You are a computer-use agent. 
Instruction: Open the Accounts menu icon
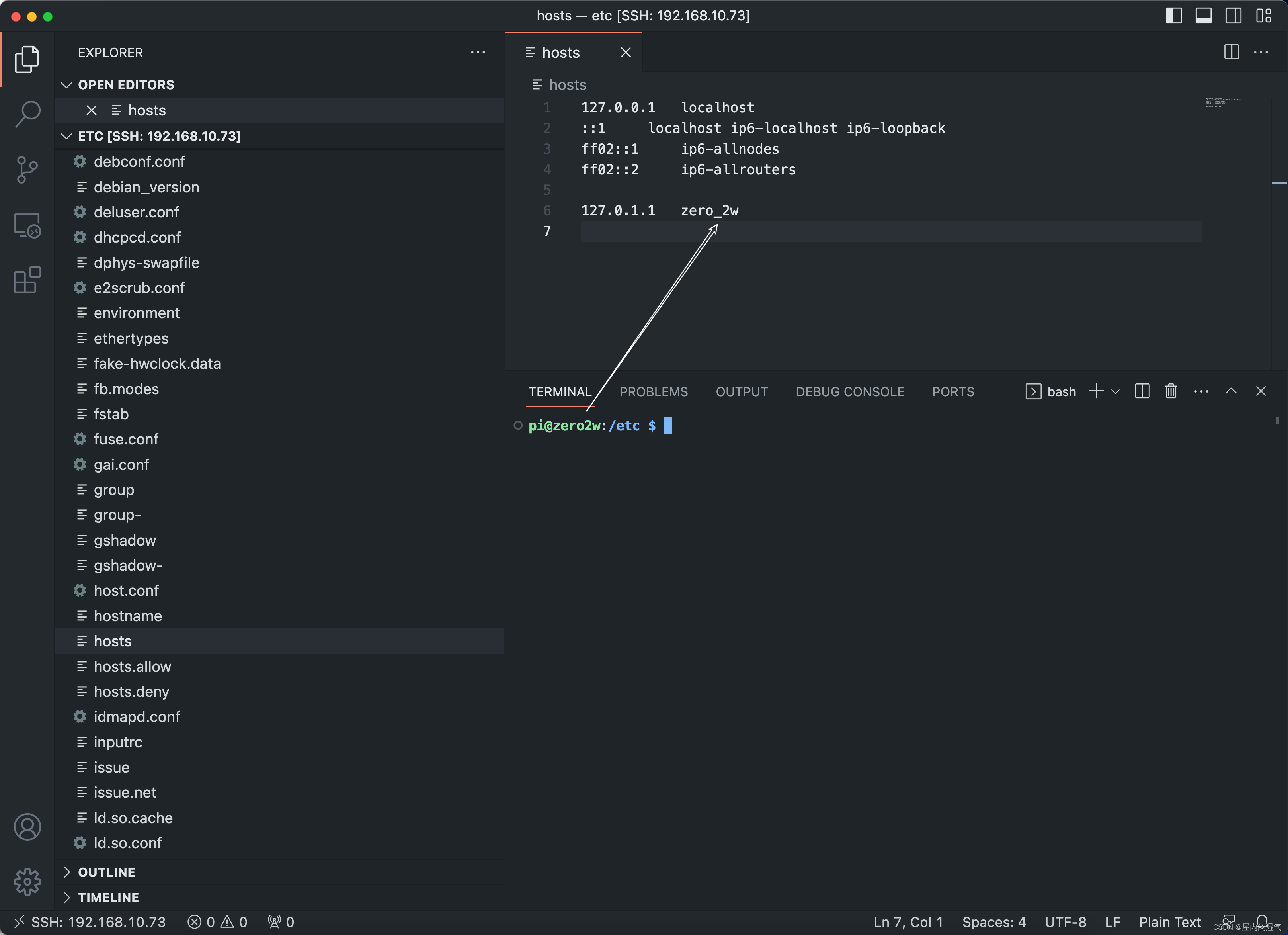pos(27,827)
